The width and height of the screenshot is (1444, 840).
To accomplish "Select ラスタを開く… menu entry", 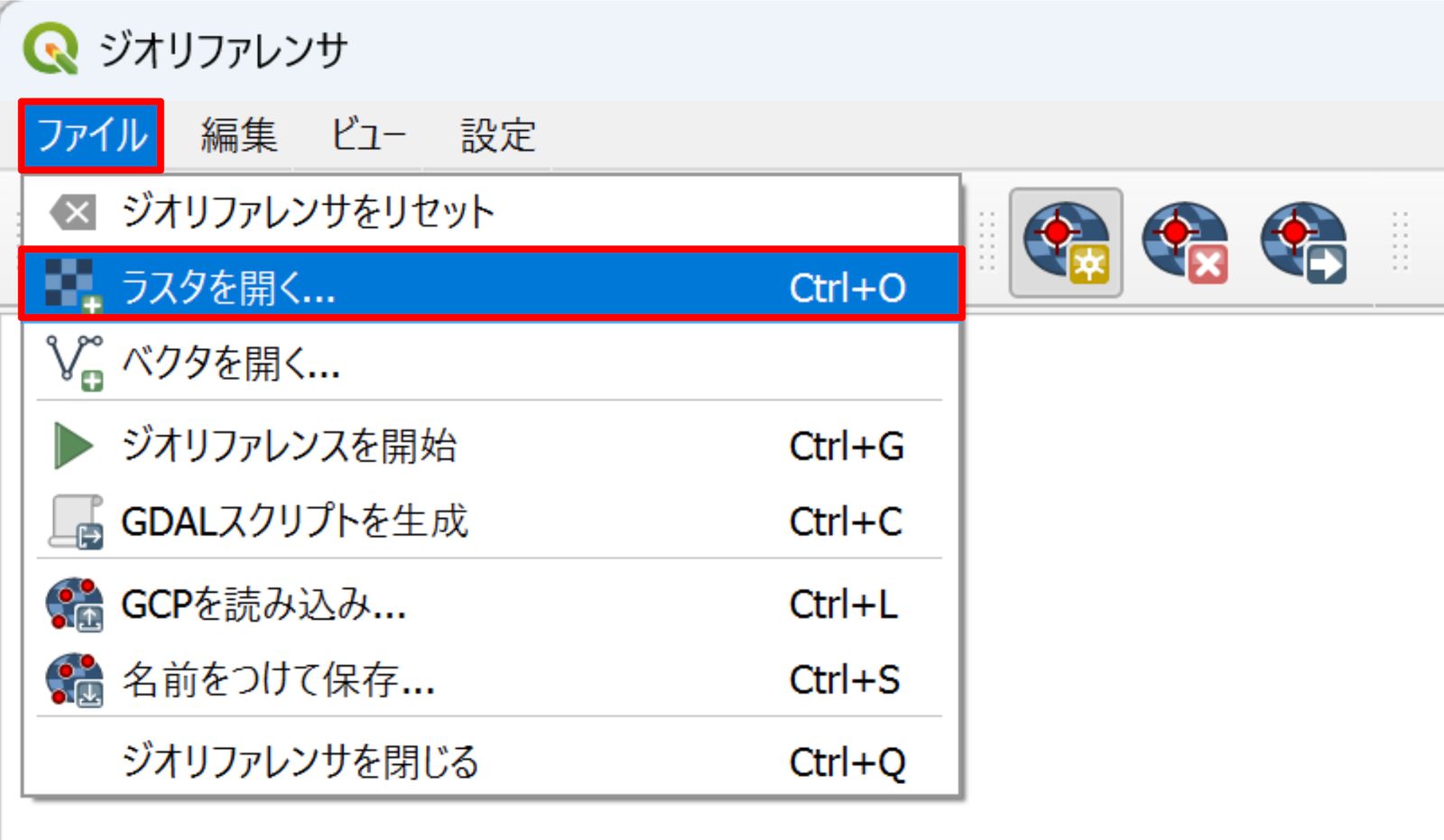I will point(491,287).
